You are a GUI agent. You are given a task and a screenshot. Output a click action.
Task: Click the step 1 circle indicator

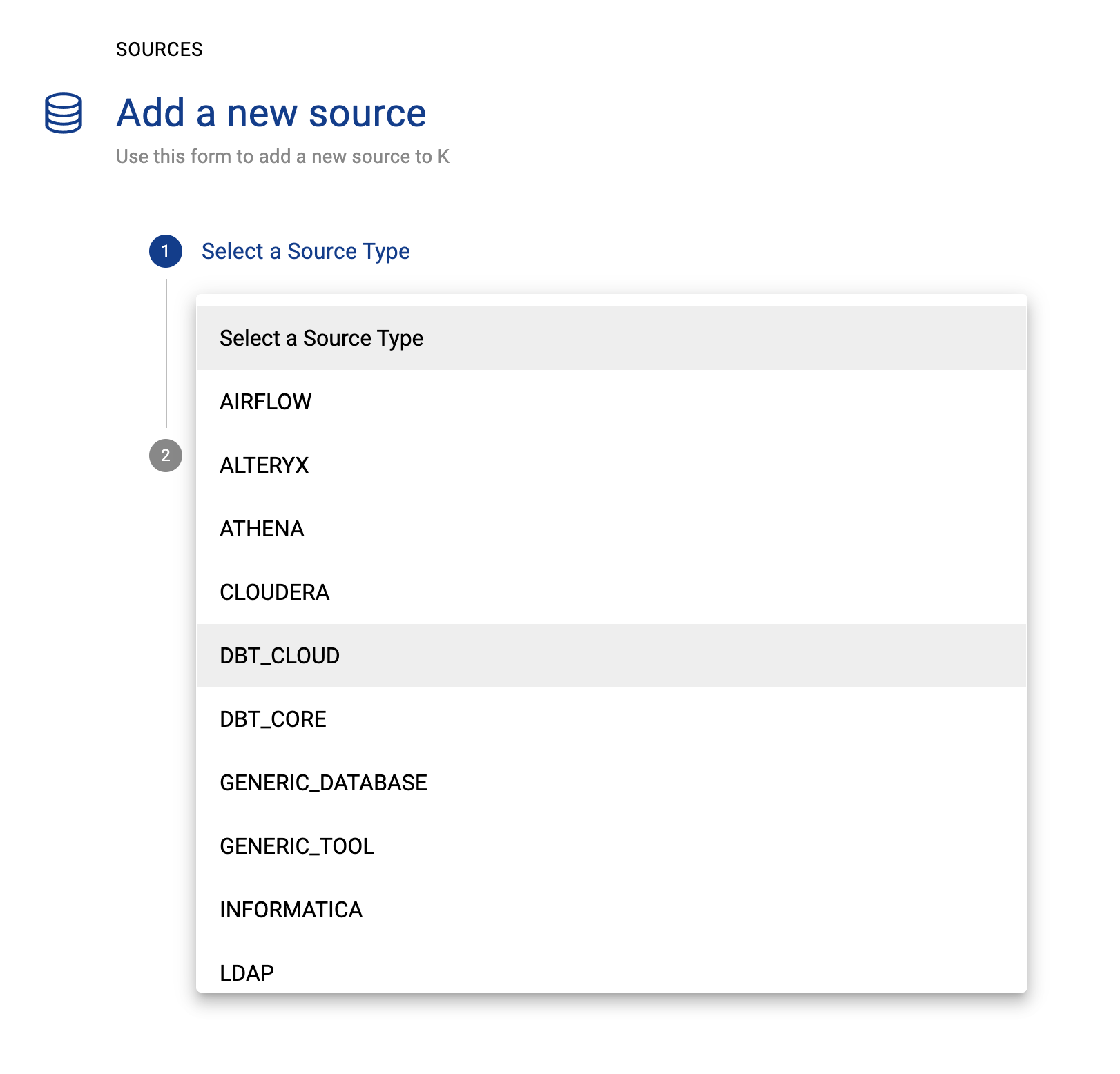coord(166,251)
